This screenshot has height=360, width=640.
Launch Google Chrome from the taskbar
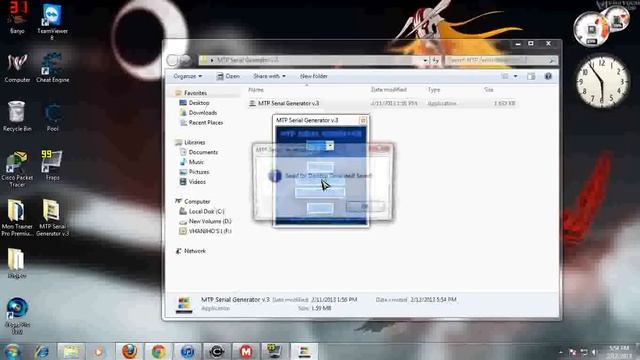159,351
